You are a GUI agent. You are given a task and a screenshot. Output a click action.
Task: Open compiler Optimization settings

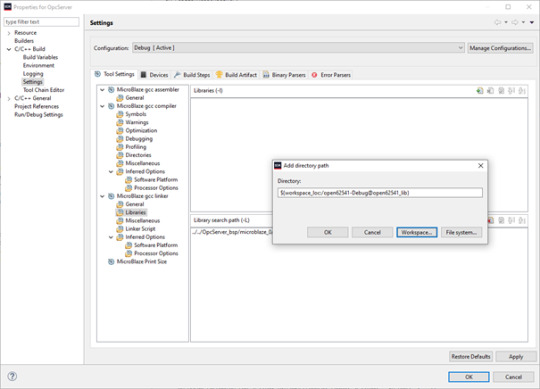[x=141, y=130]
